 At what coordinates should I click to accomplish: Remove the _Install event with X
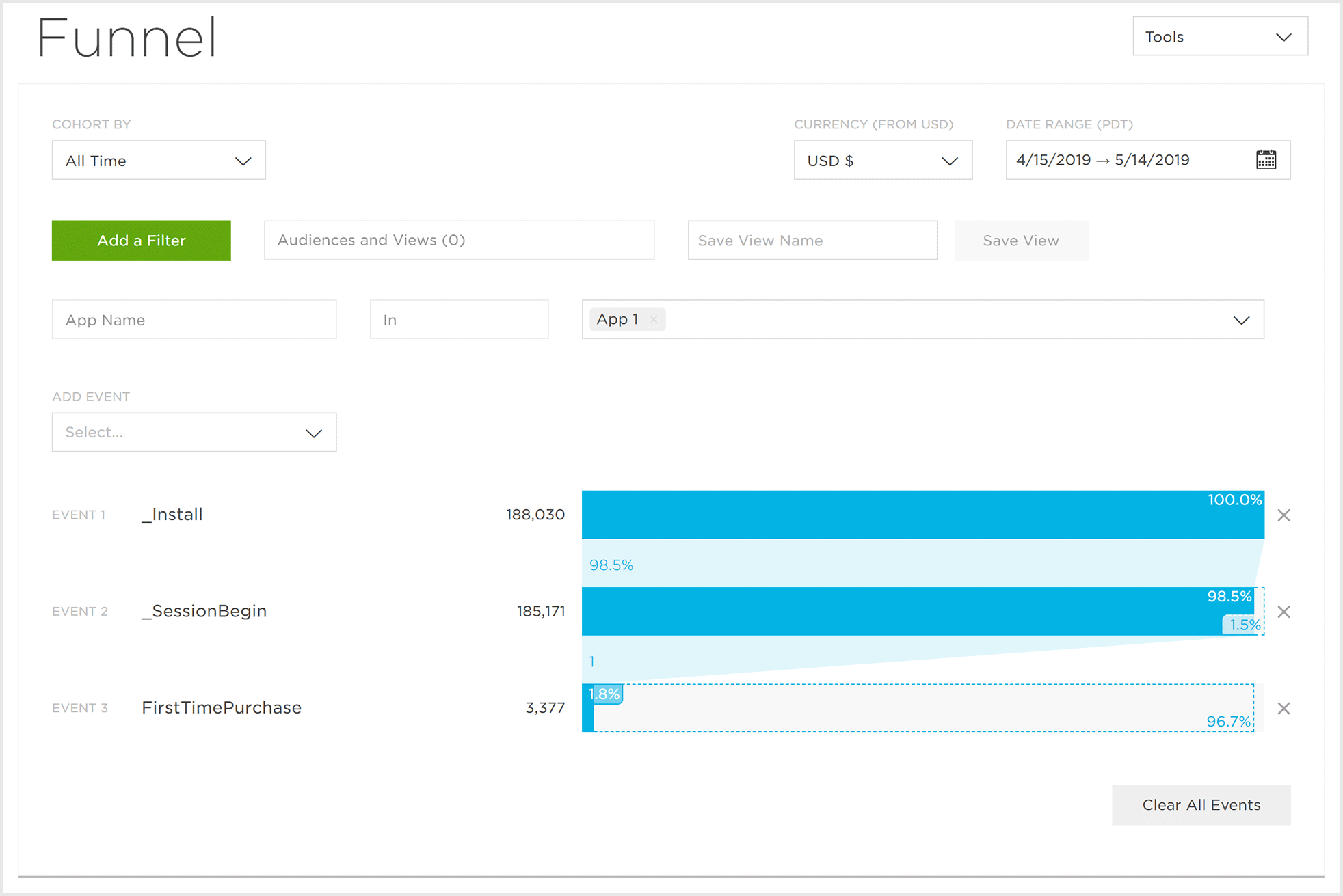(1284, 515)
